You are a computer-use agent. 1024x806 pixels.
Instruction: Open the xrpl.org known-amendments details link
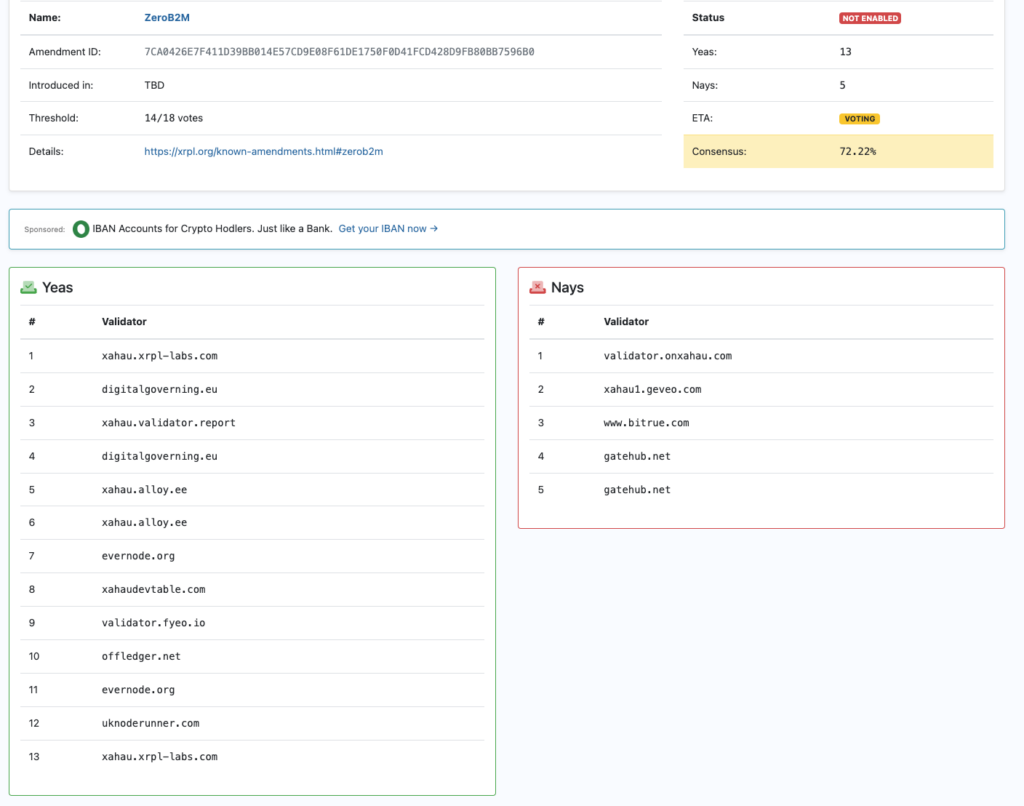[x=264, y=152]
